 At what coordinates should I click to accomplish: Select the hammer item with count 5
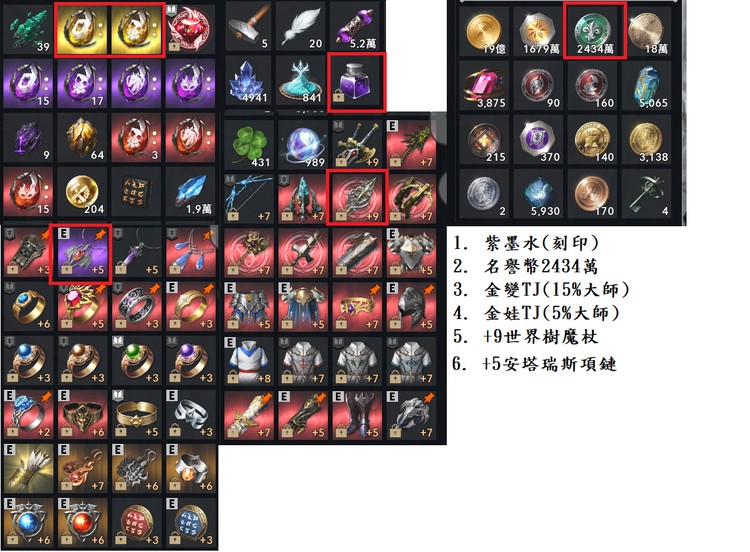click(248, 26)
